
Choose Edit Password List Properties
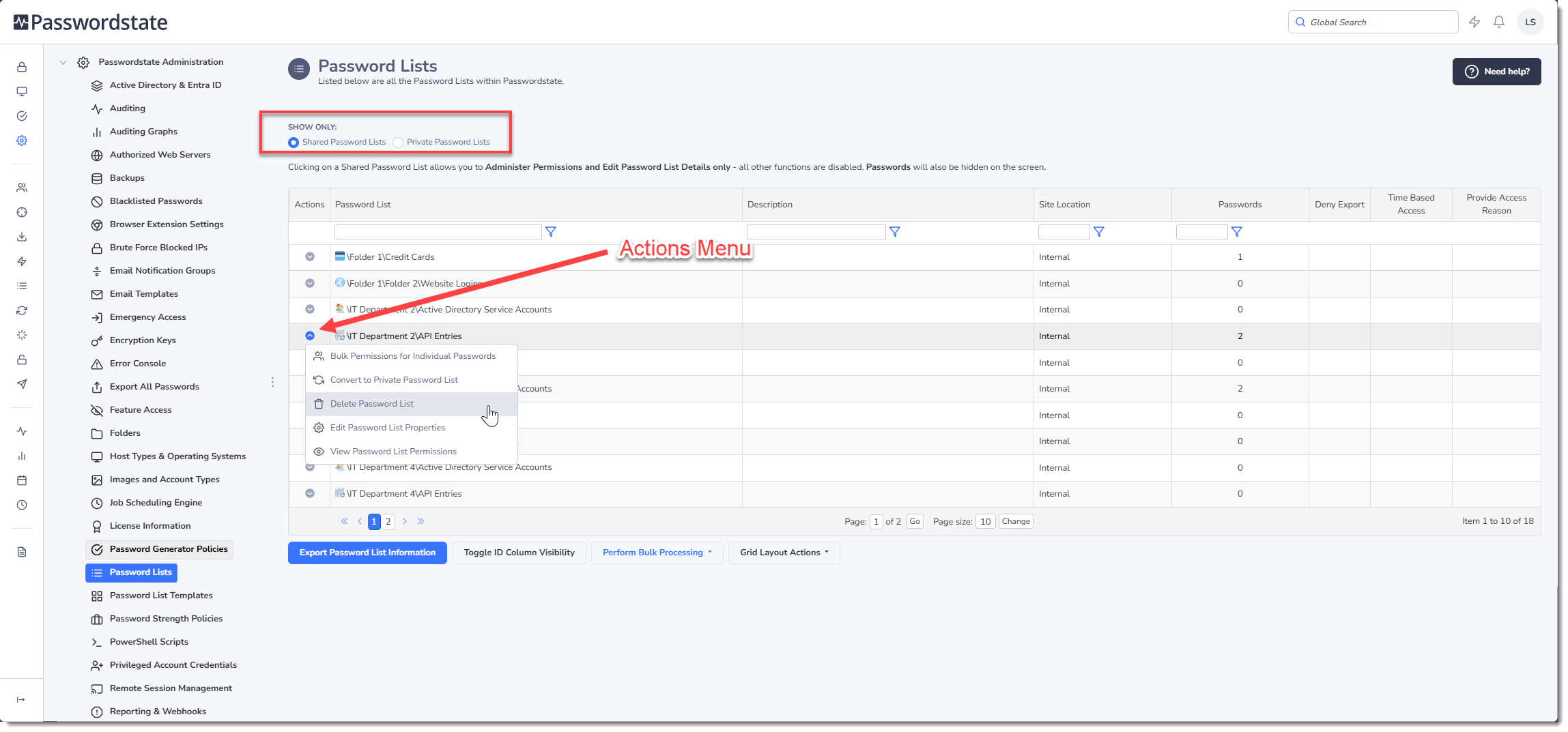click(x=412, y=428)
